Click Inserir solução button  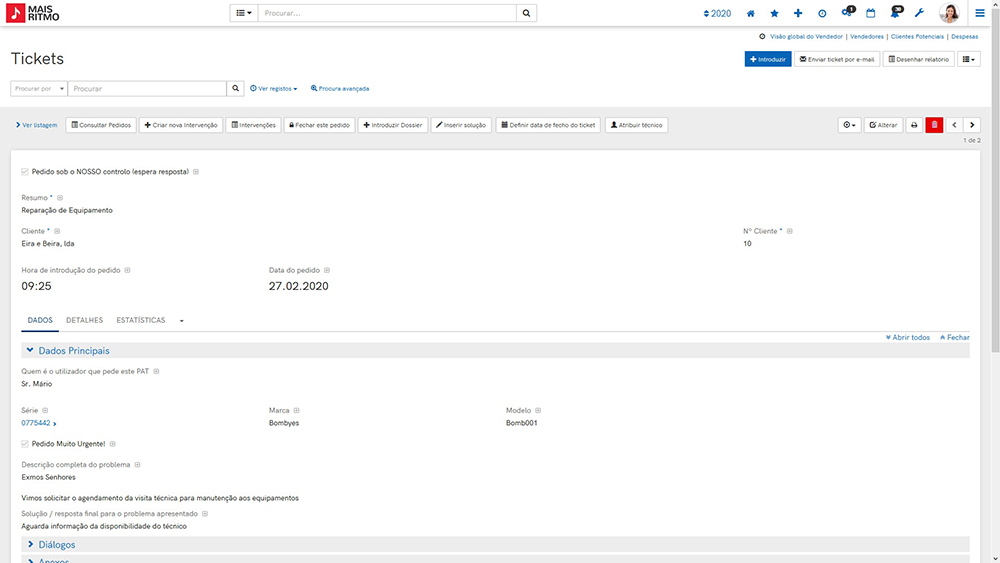(x=461, y=125)
